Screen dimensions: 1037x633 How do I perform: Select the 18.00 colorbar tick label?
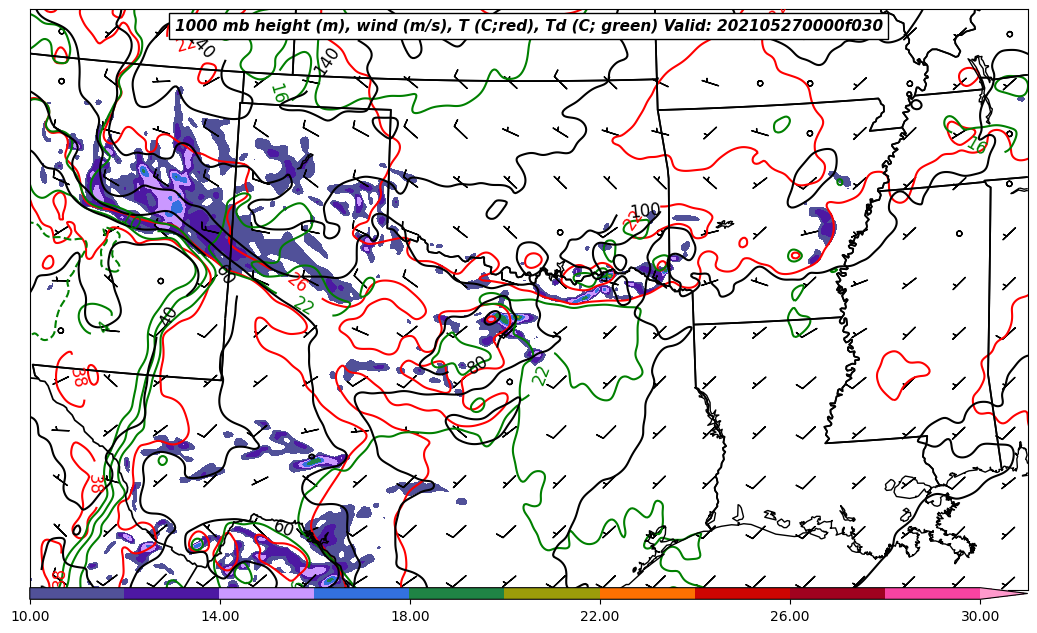410,616
